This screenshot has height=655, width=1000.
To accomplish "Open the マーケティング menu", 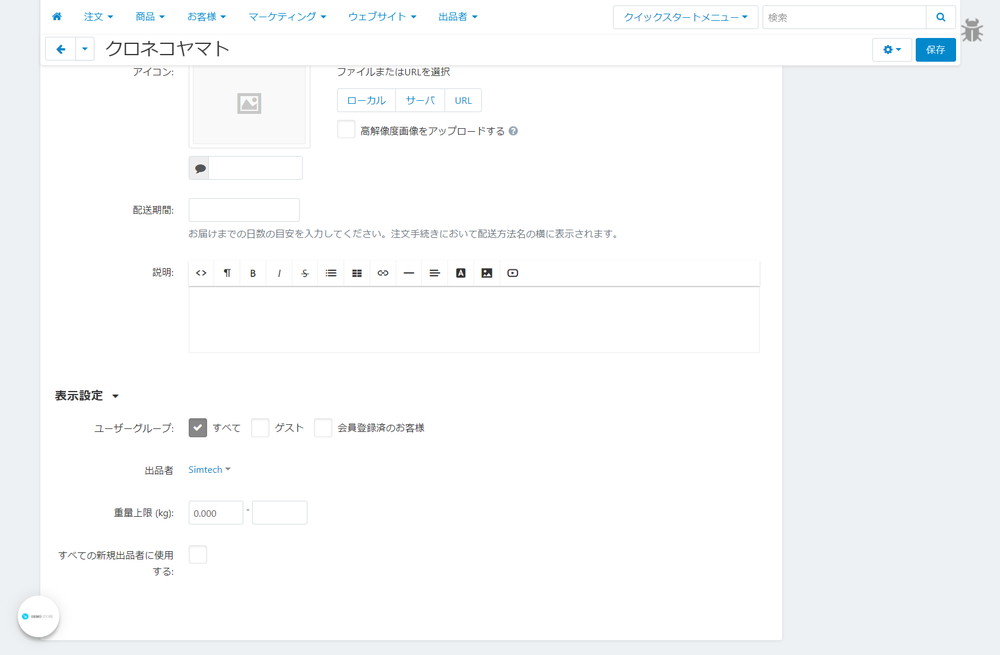I will [x=287, y=17].
